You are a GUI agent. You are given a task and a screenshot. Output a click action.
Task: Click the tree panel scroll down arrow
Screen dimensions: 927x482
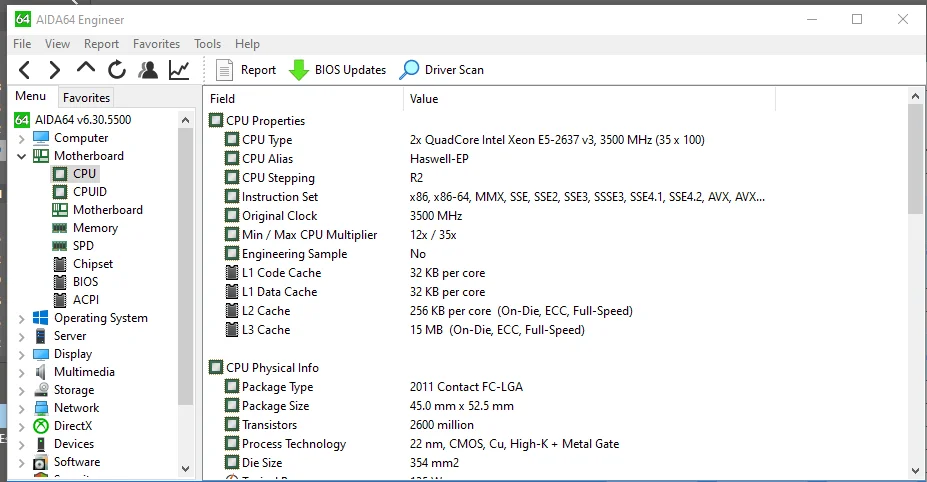coord(186,469)
